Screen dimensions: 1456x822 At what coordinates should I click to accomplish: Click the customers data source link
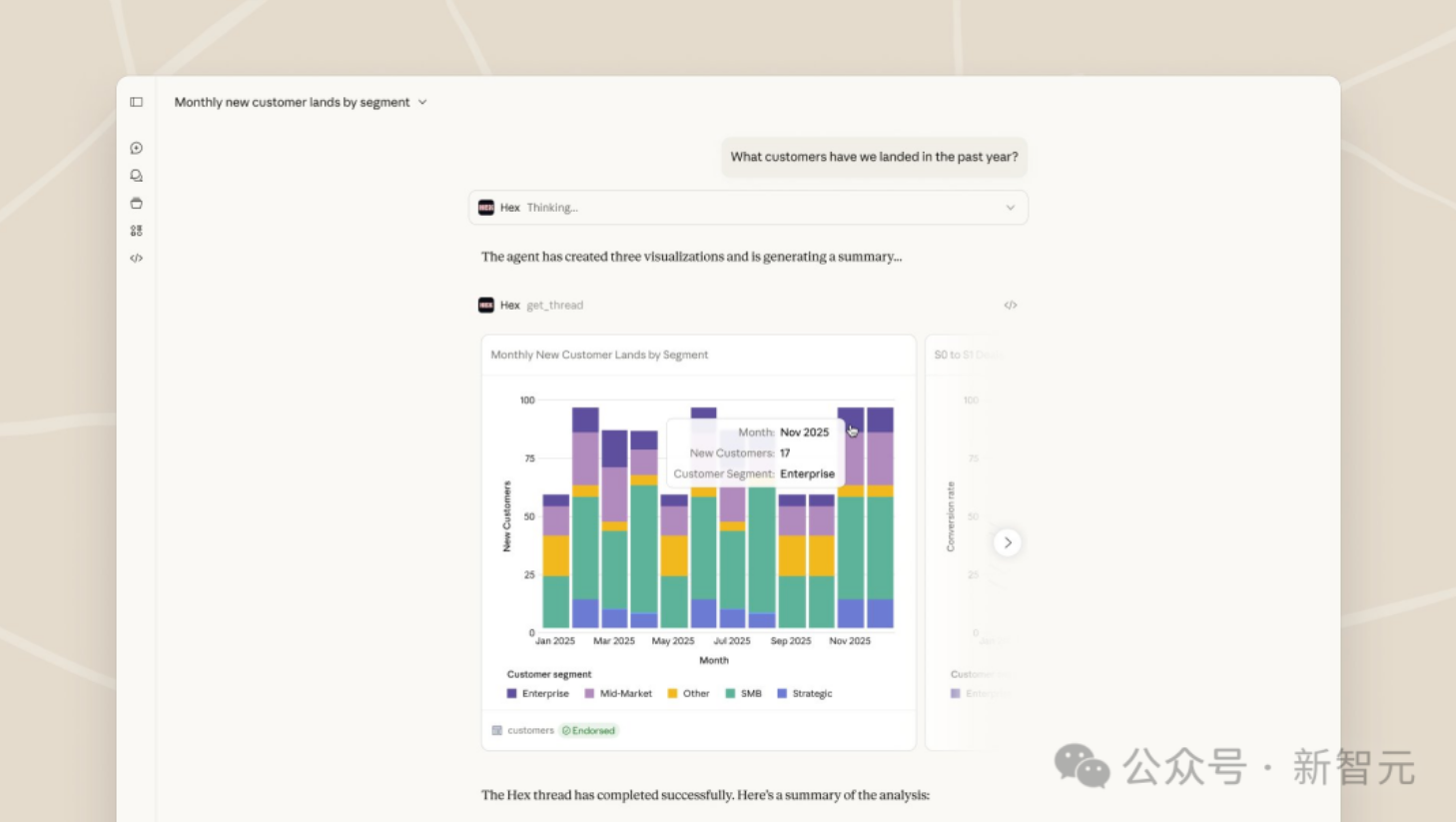[x=530, y=730]
